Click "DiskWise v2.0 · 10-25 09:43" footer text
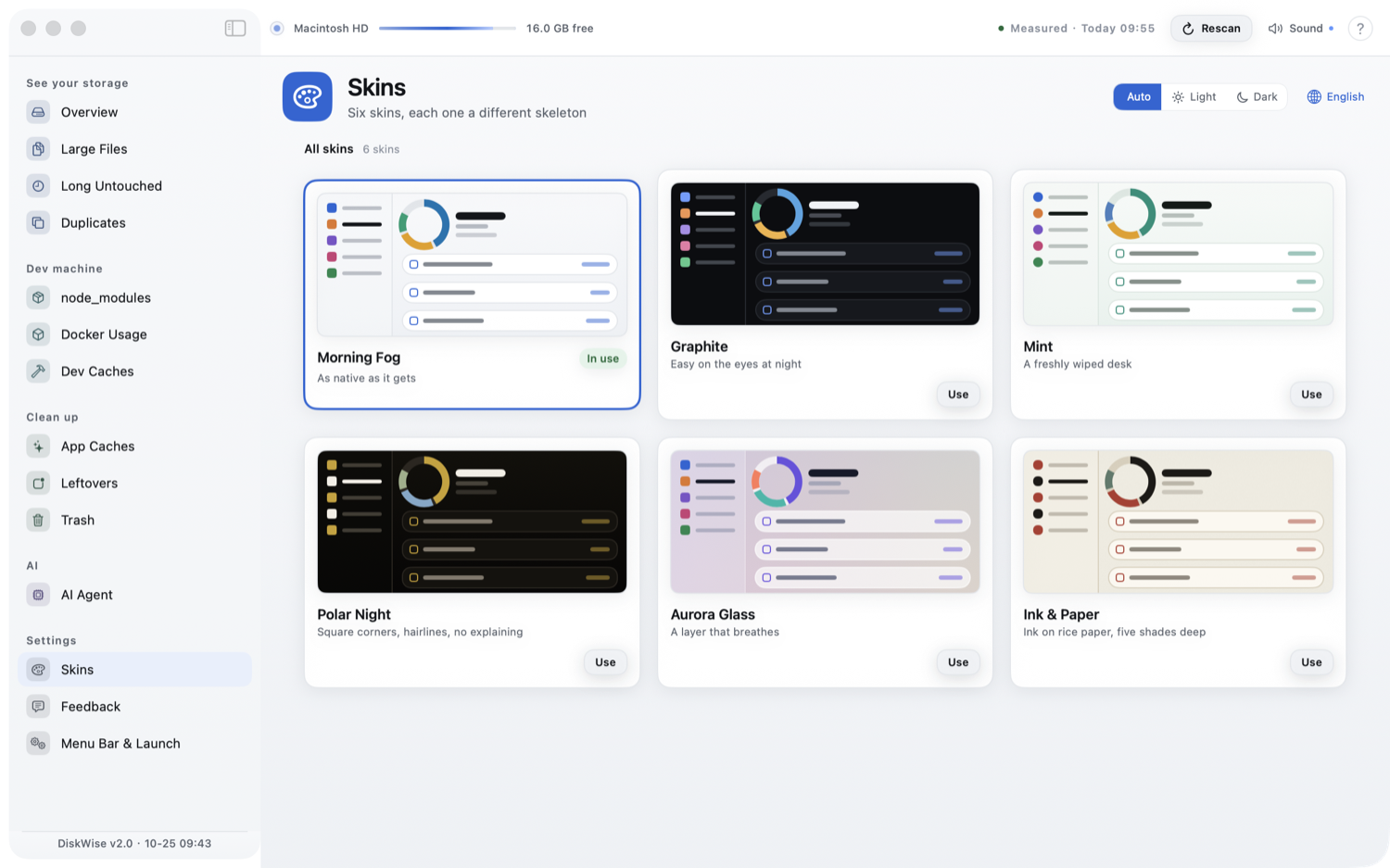Screen dimensions: 1390x868 point(134,844)
